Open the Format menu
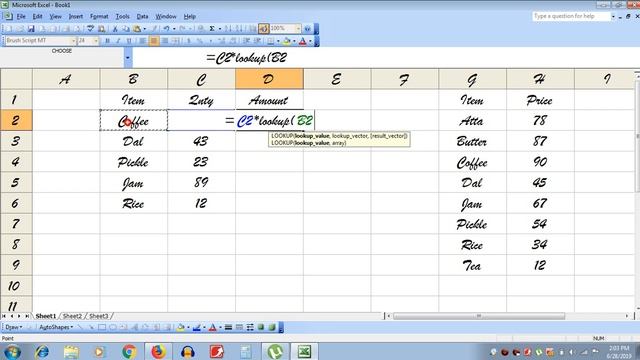The image size is (640, 360). 99,16
